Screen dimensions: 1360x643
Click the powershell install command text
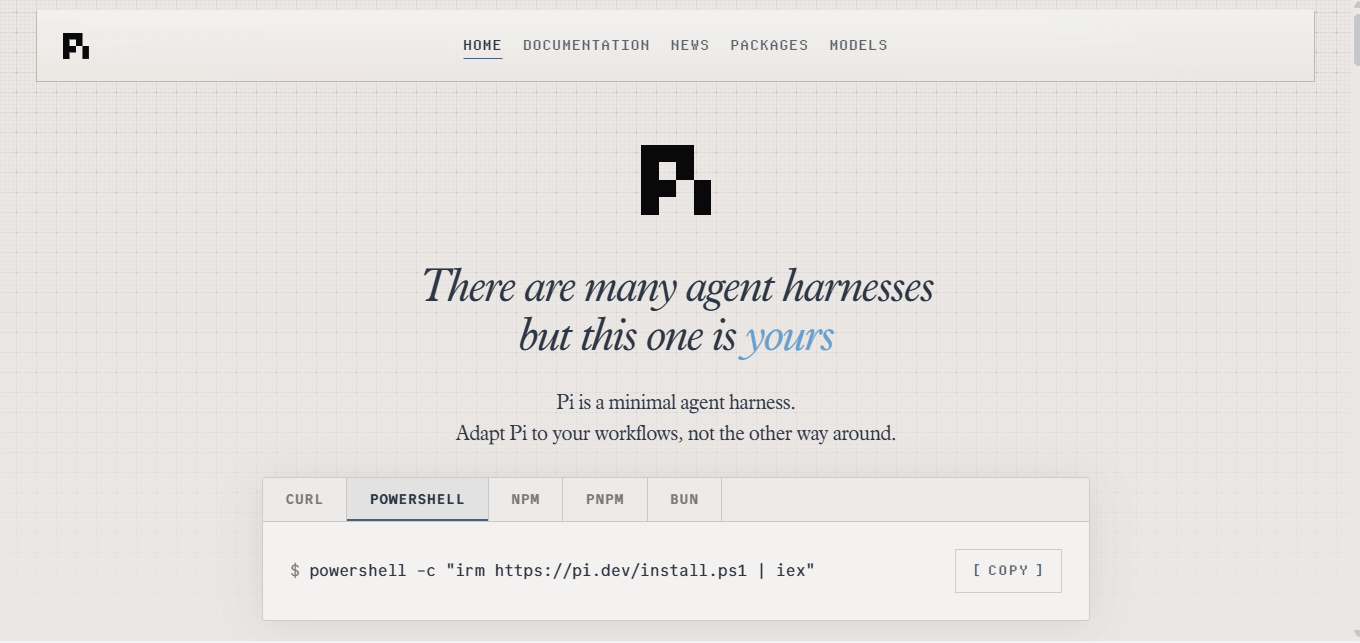(562, 571)
